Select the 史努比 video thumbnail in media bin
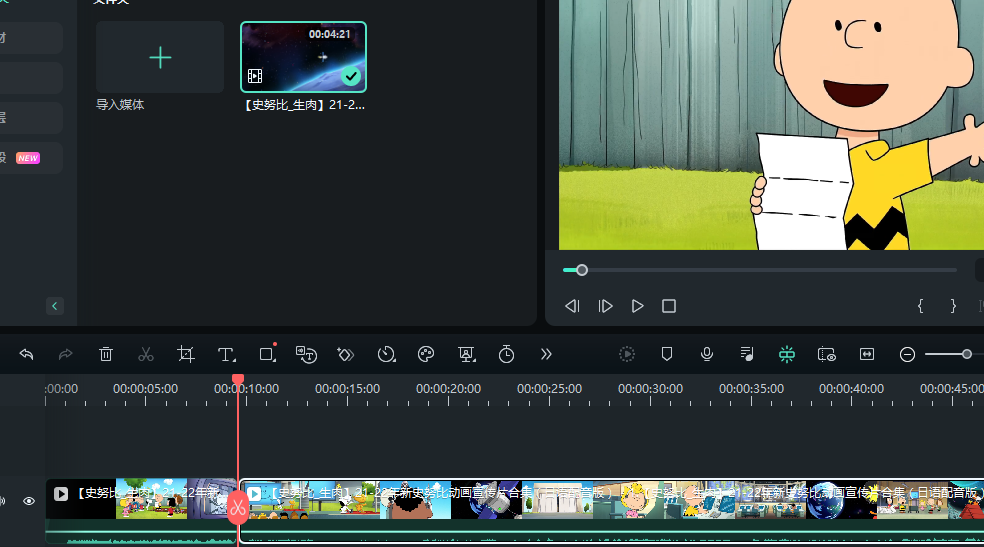The width and height of the screenshot is (984, 547). (303, 57)
